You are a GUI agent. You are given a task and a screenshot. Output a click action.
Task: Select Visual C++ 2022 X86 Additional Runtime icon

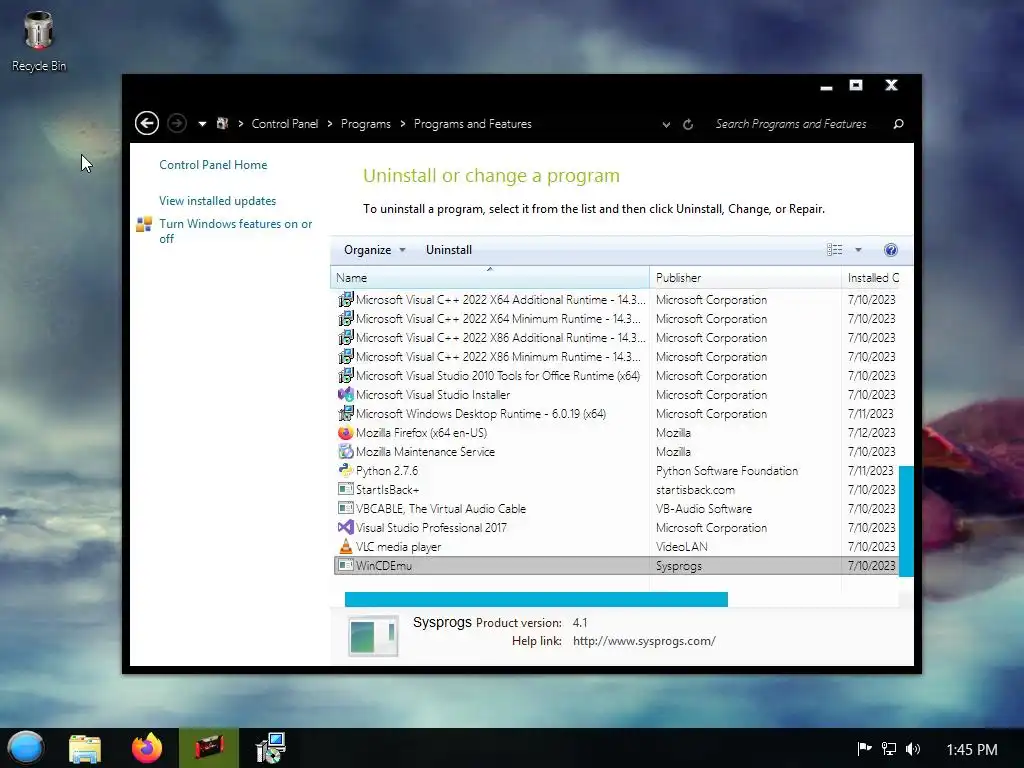coord(345,338)
